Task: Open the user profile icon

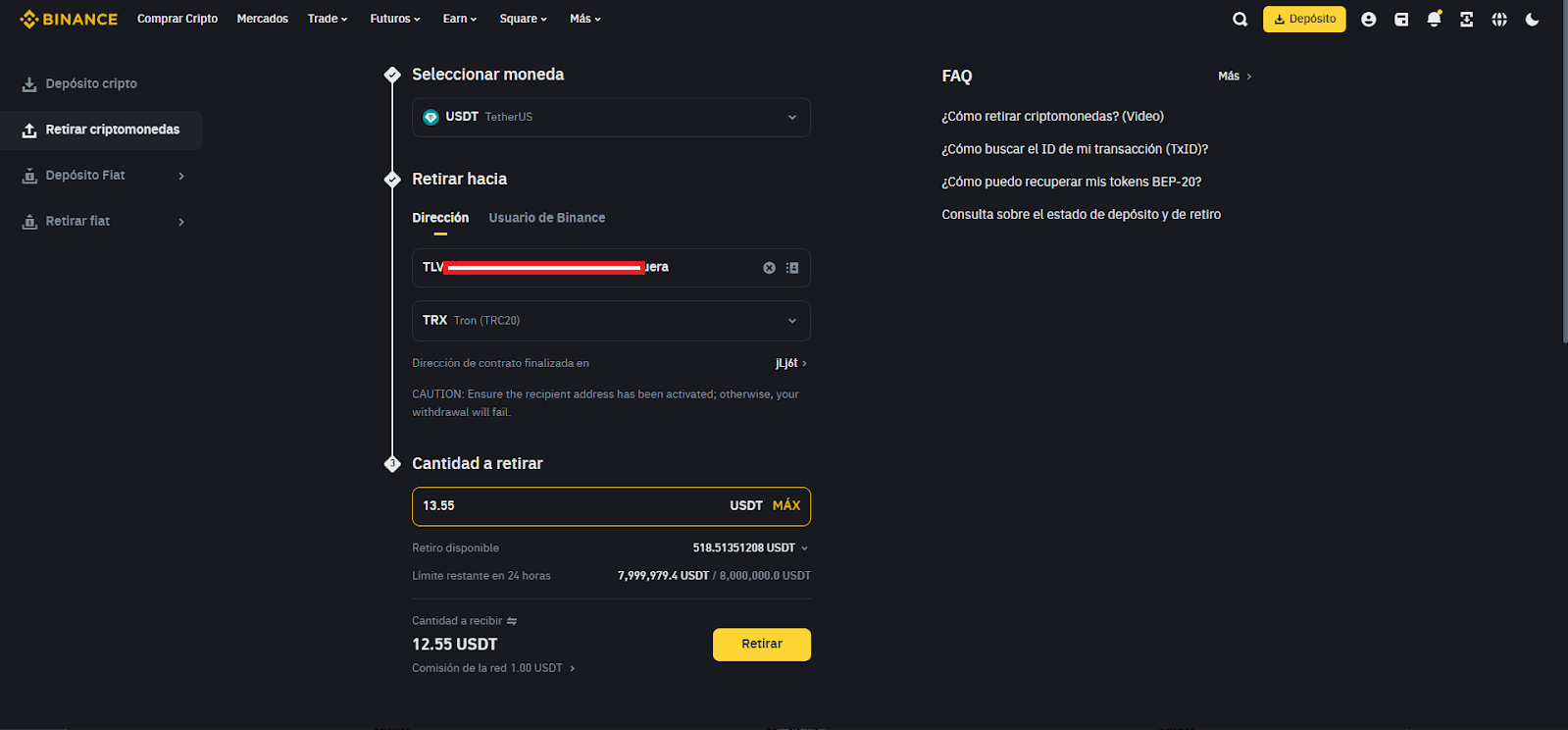Action: (1368, 19)
